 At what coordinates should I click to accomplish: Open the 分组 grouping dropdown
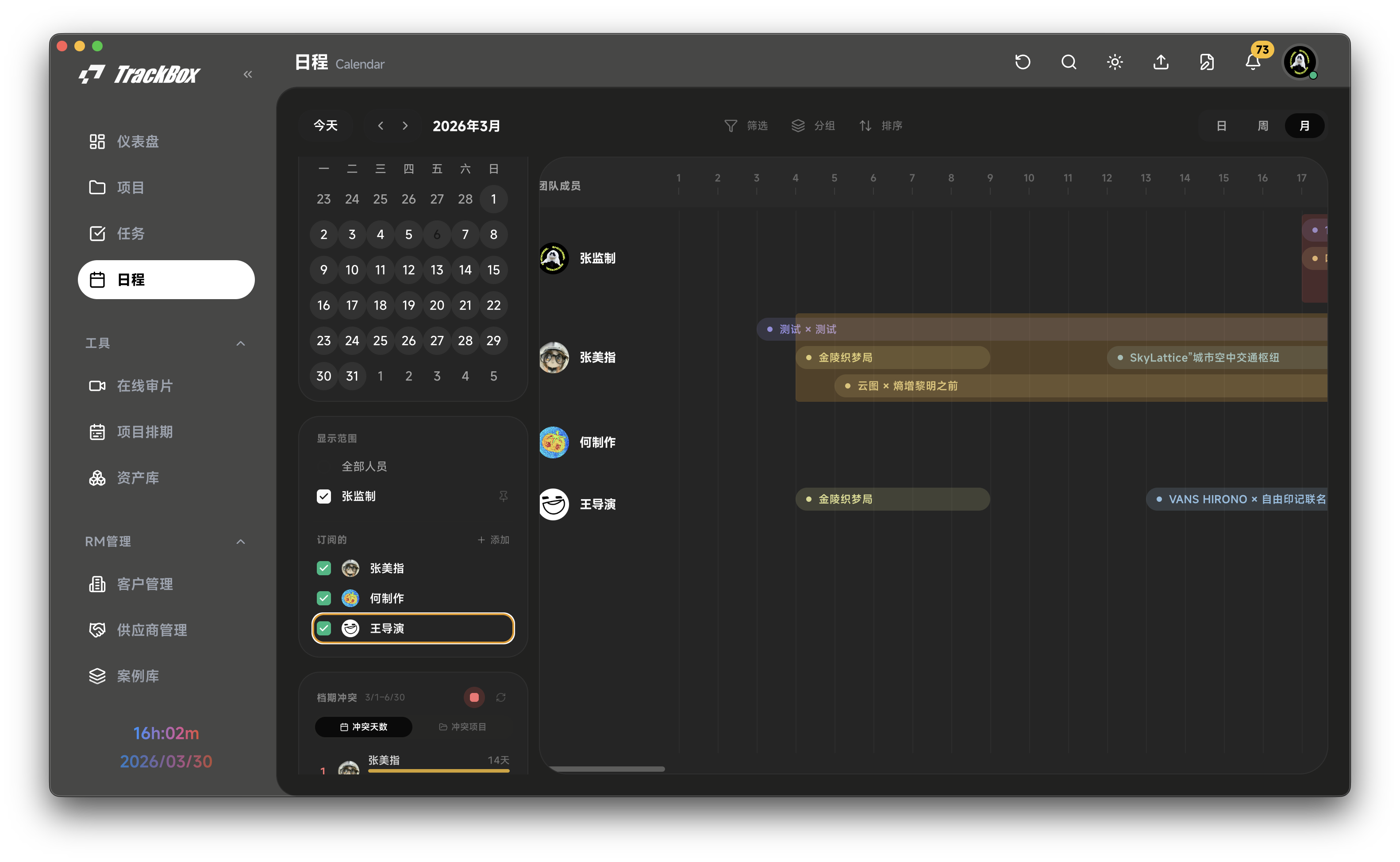point(813,125)
